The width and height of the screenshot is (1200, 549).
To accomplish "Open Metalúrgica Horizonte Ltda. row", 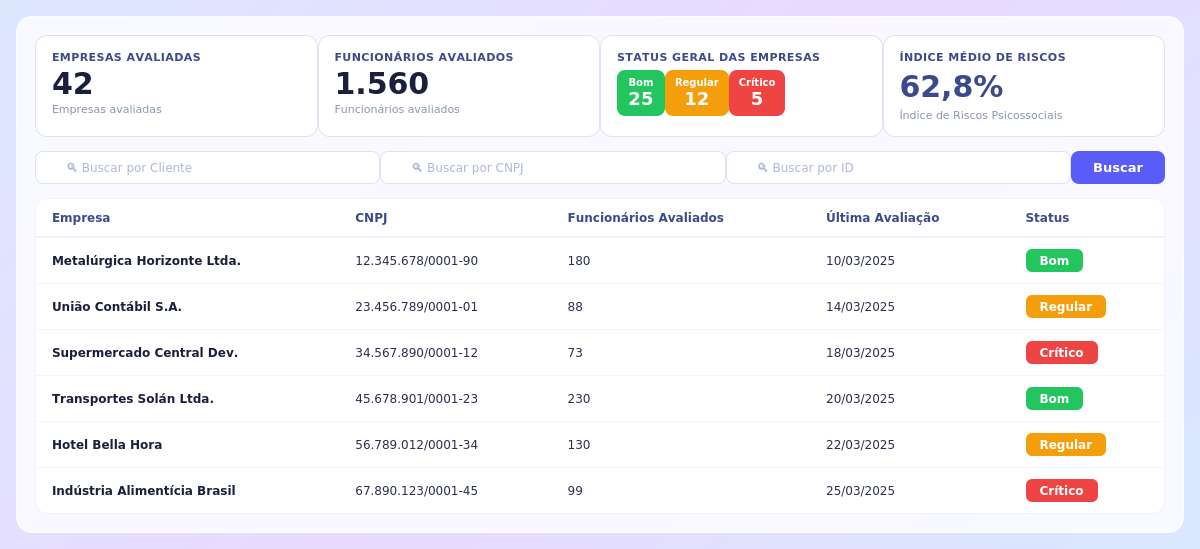I will tap(600, 261).
